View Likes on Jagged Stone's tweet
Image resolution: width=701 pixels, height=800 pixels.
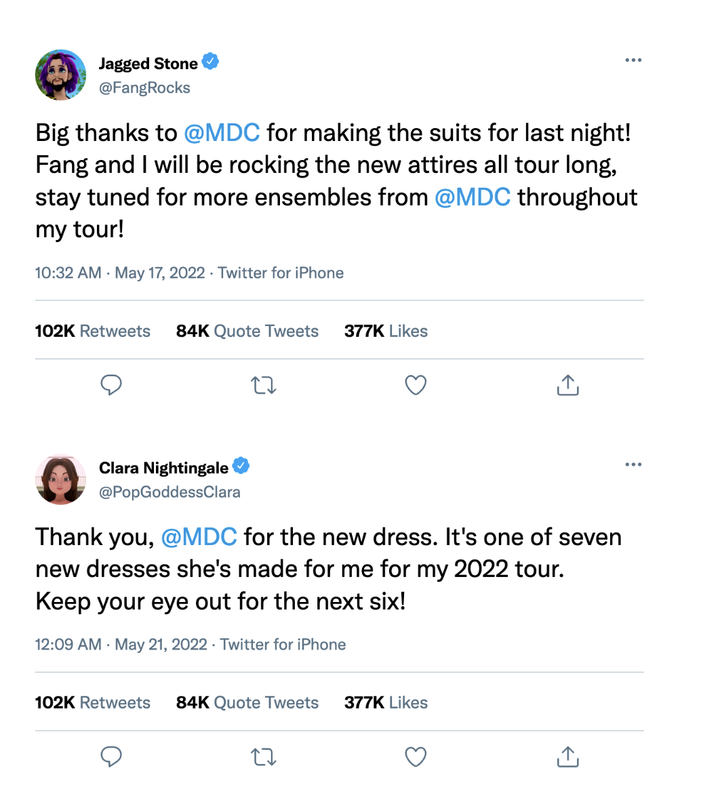pyautogui.click(x=386, y=331)
